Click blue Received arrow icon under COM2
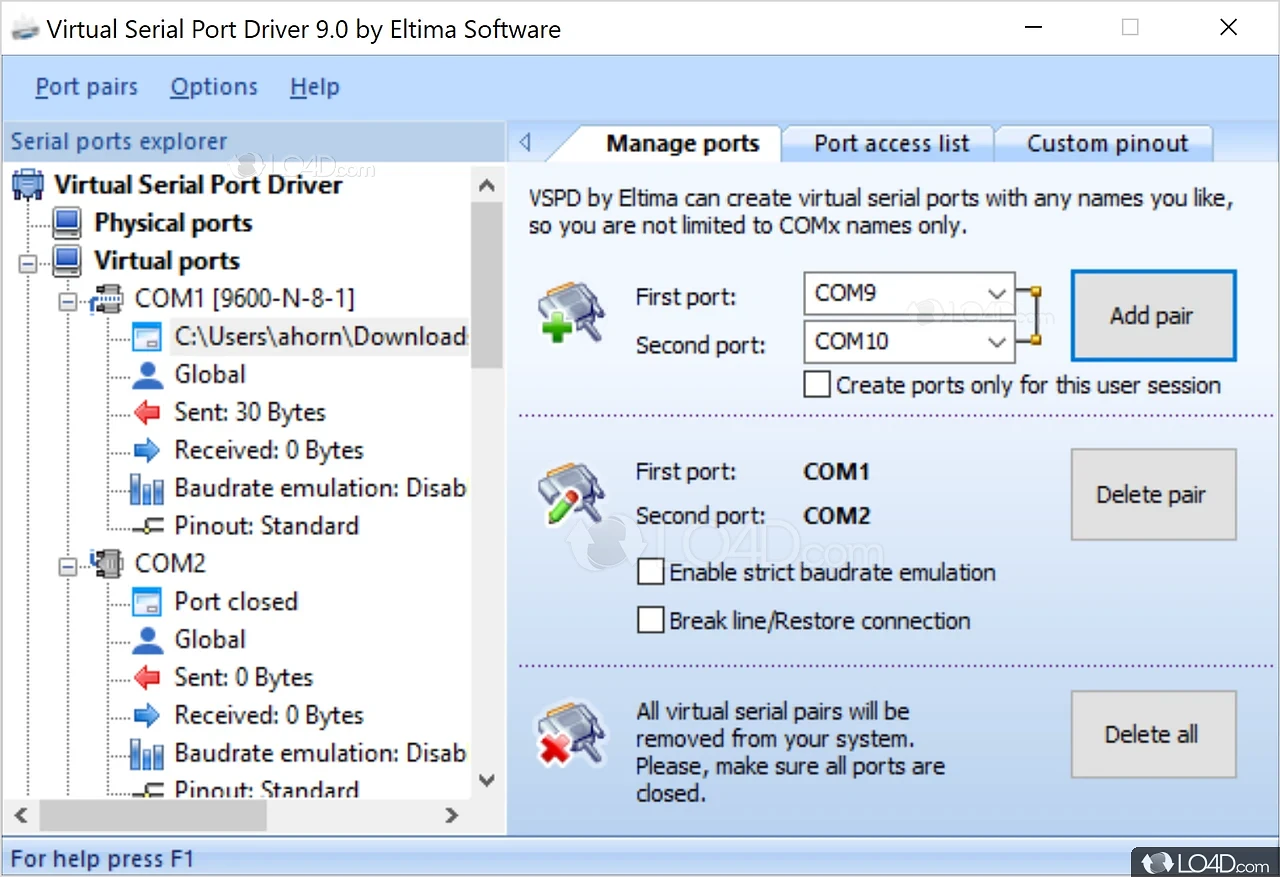Screen dimensions: 1280x877 [147, 715]
